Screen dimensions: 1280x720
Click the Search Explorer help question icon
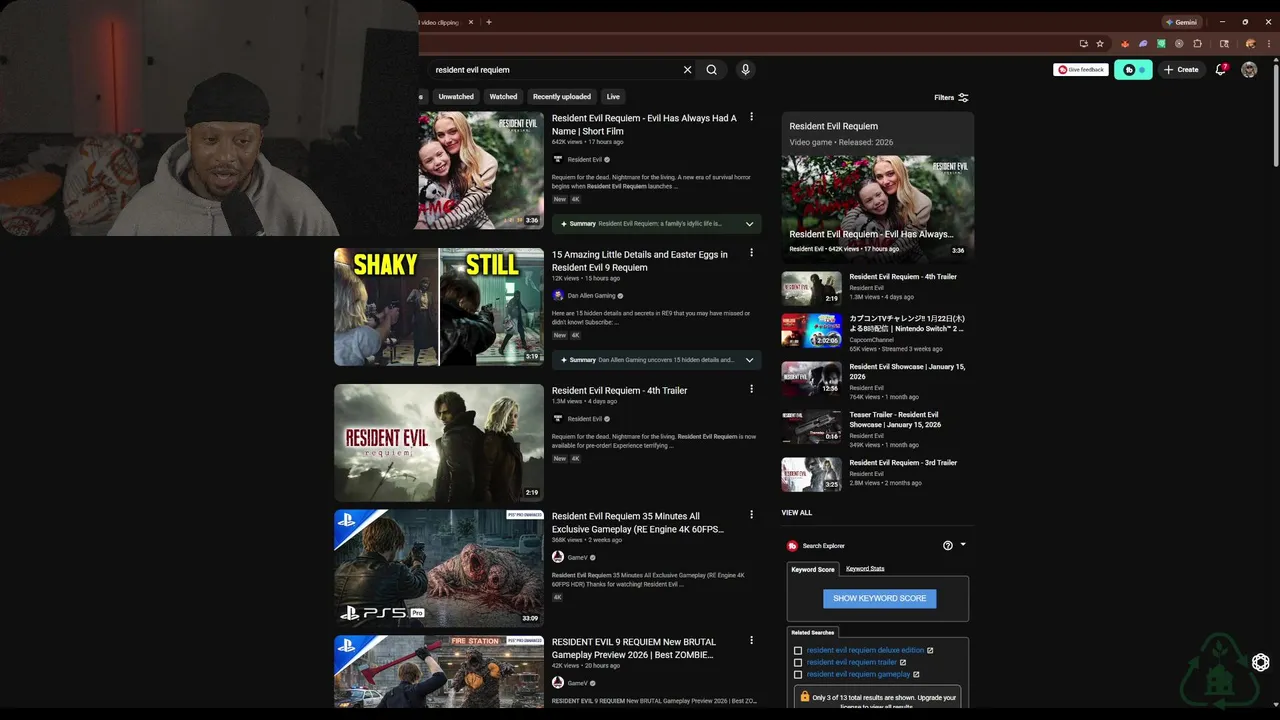tap(948, 546)
